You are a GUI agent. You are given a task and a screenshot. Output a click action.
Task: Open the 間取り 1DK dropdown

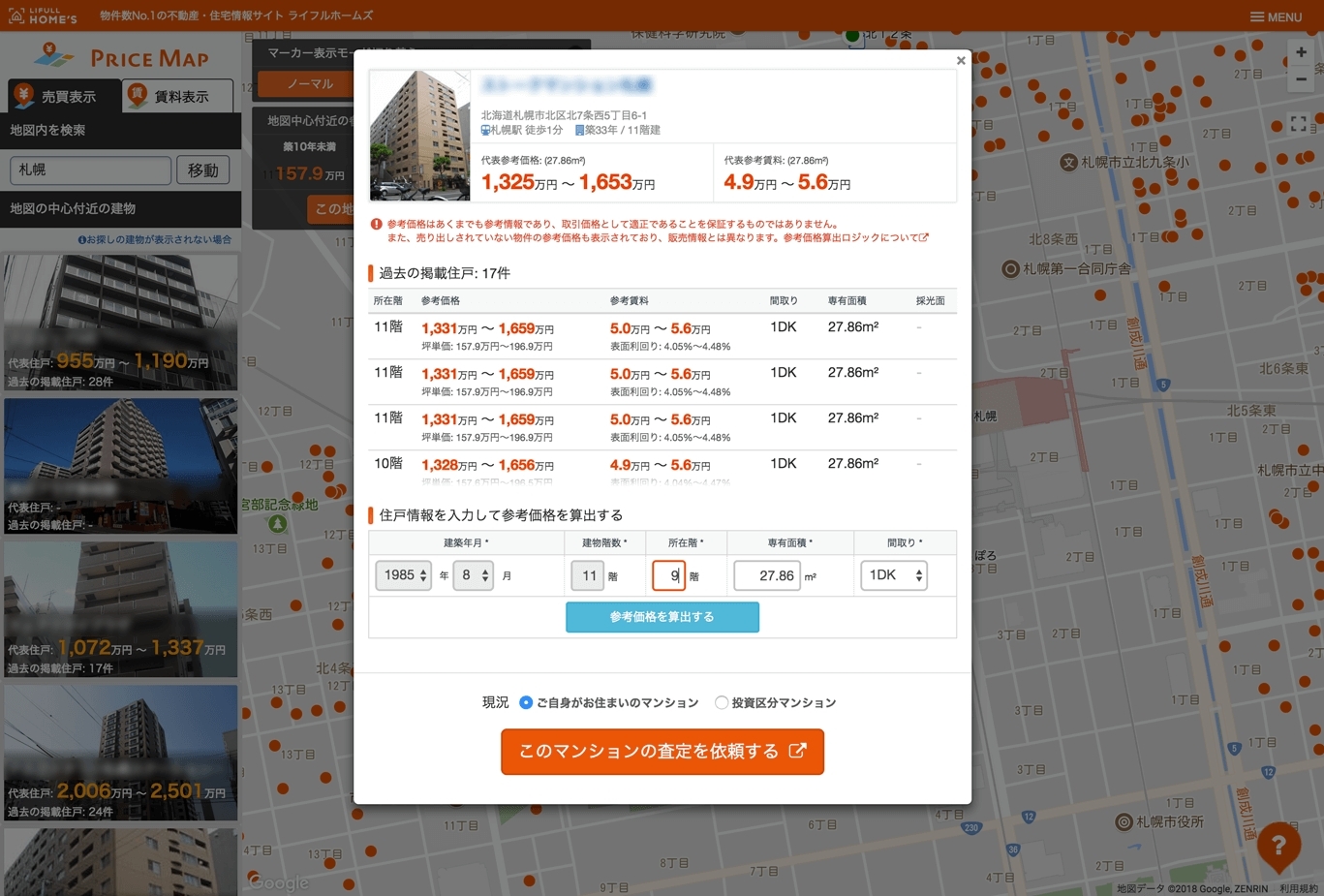click(x=893, y=575)
